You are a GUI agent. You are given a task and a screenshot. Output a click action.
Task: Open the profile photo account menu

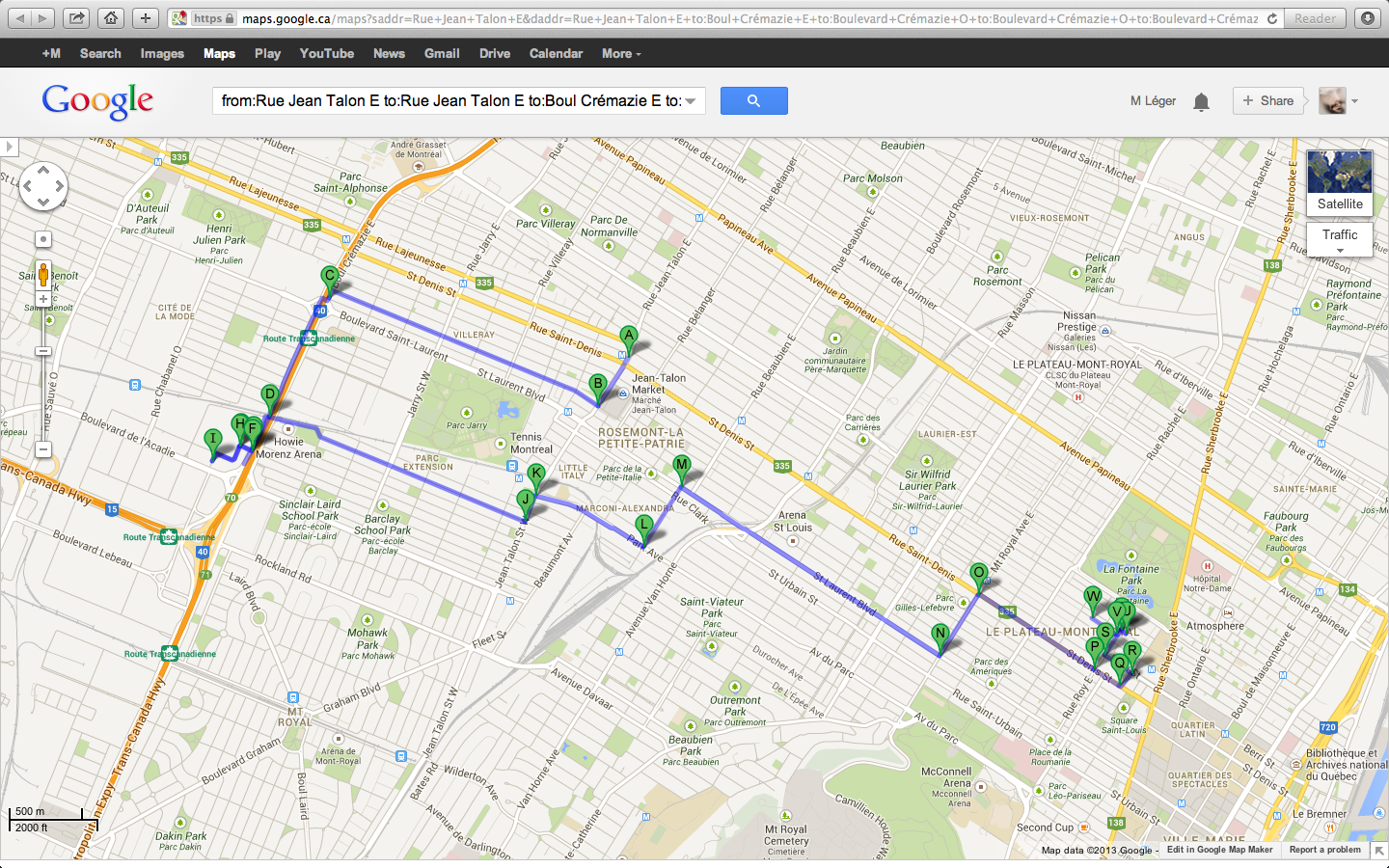pos(1339,100)
